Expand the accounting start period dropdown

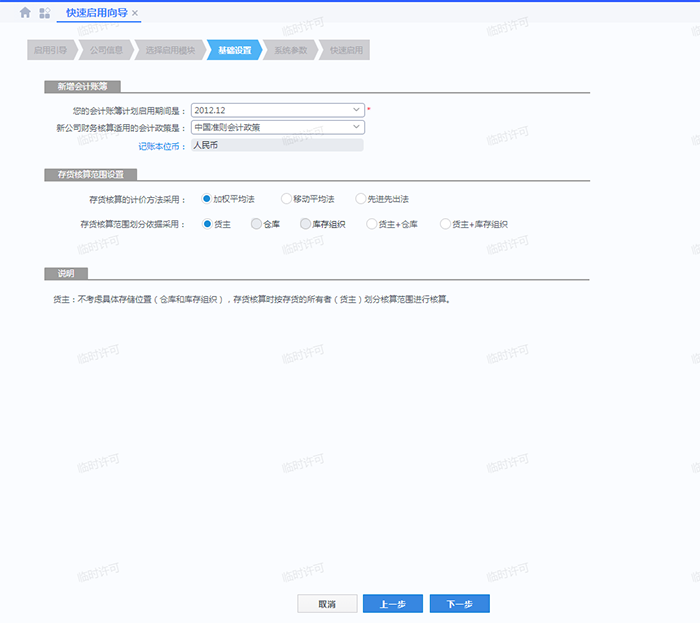(x=356, y=110)
